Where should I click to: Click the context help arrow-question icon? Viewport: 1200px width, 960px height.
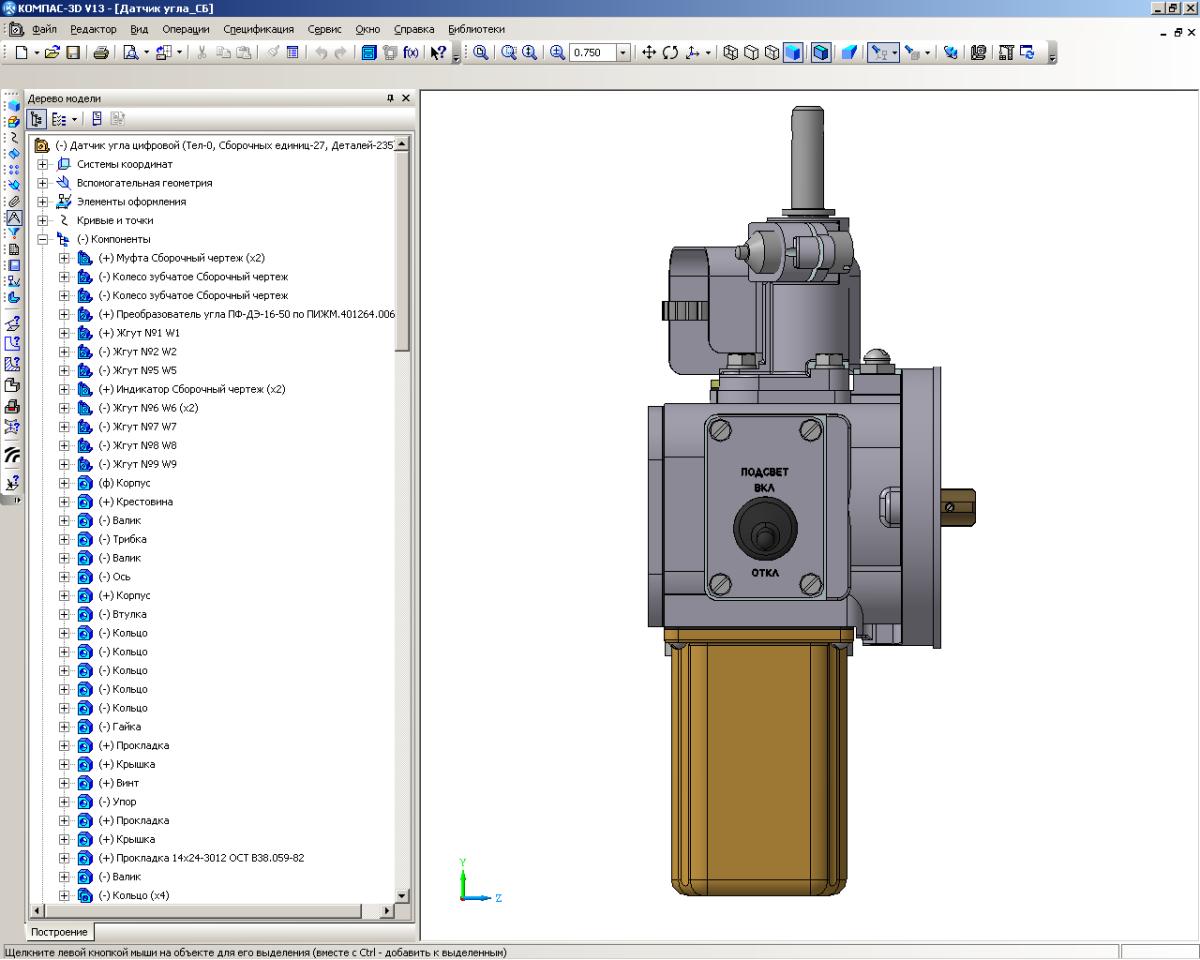click(x=437, y=53)
